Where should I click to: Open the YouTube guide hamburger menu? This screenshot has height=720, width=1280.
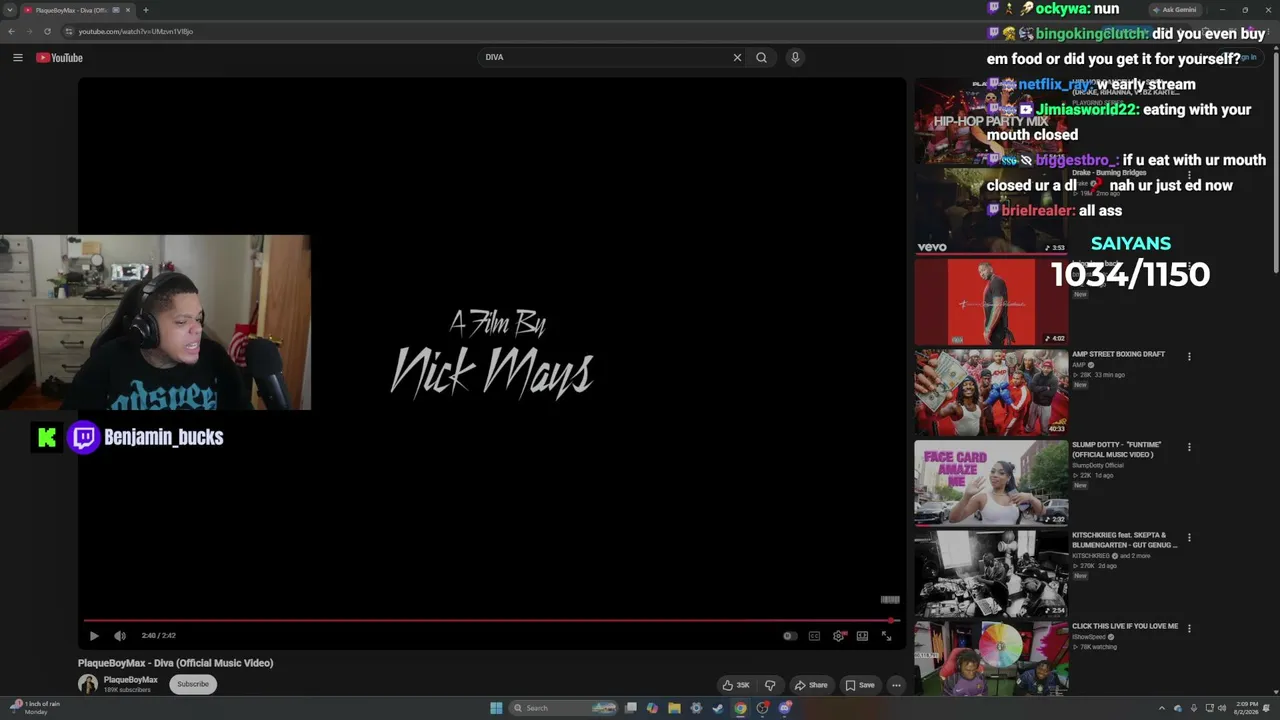point(18,57)
